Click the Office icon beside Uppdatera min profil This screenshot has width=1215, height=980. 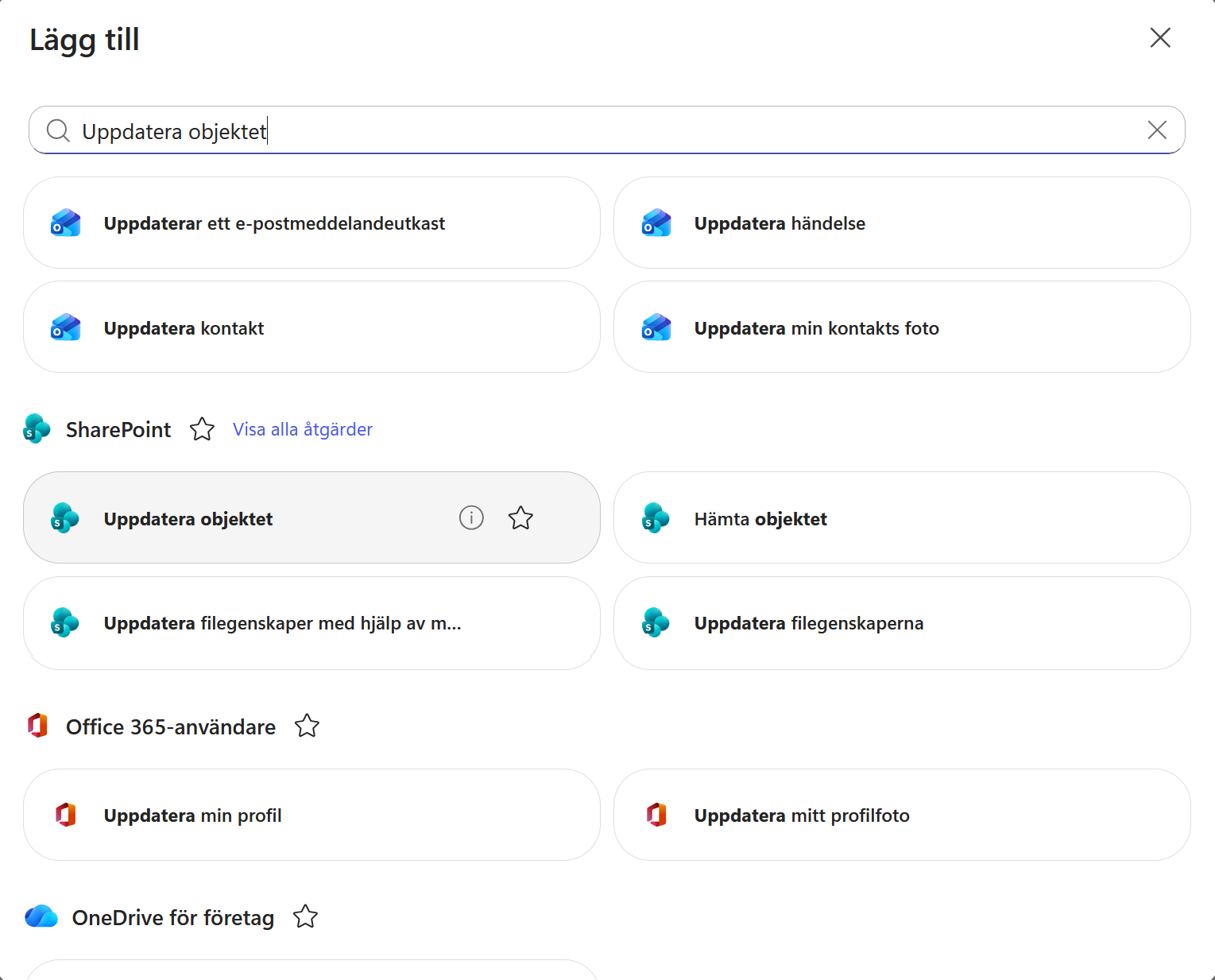pyautogui.click(x=66, y=815)
